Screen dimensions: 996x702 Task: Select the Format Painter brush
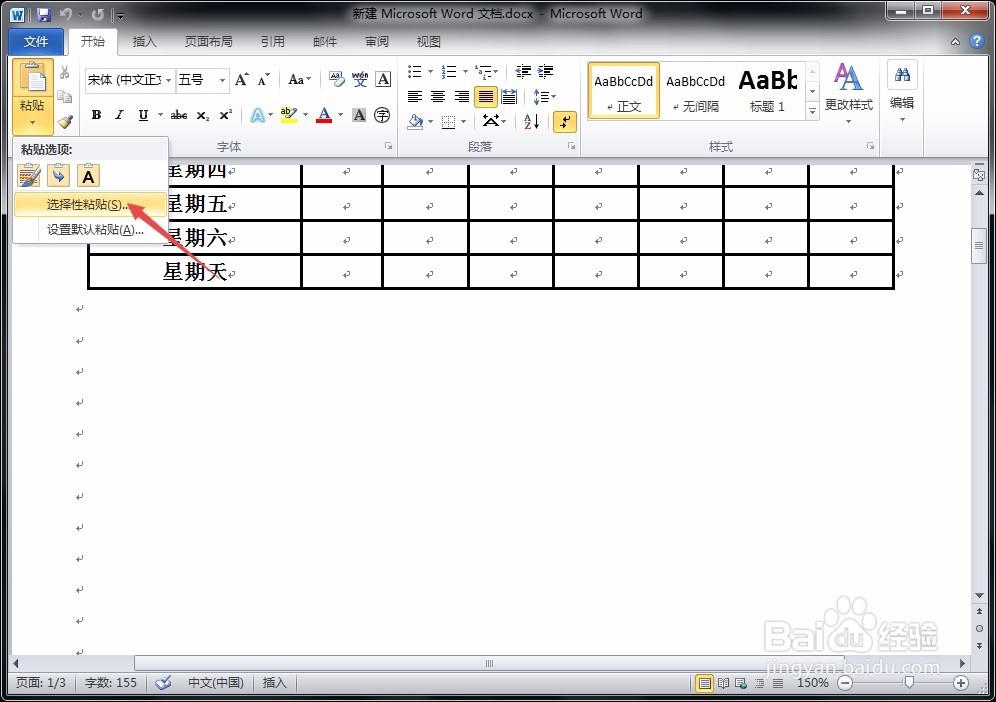click(x=65, y=121)
